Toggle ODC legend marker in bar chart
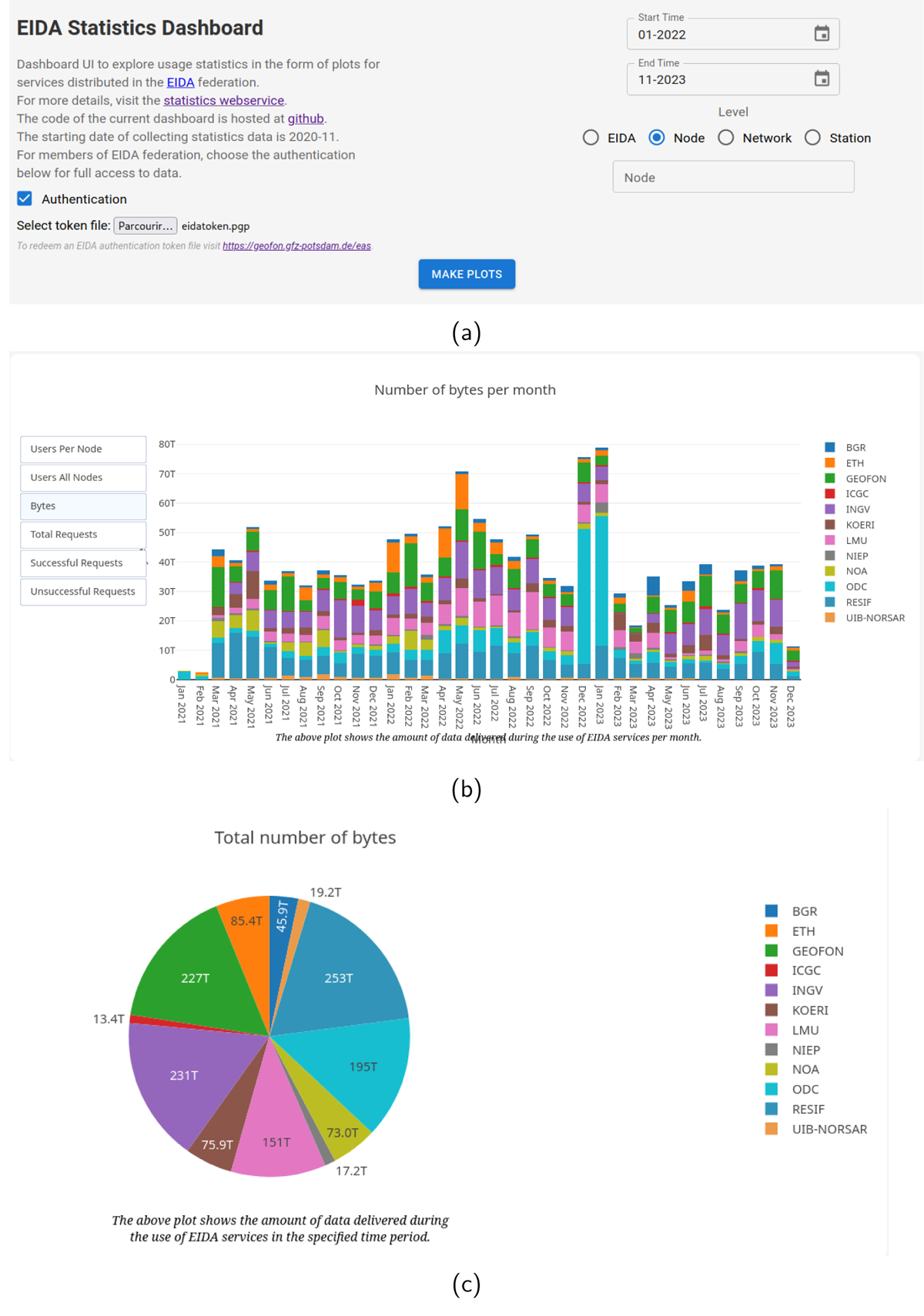Screen dimensions: 924x1316 [830, 586]
